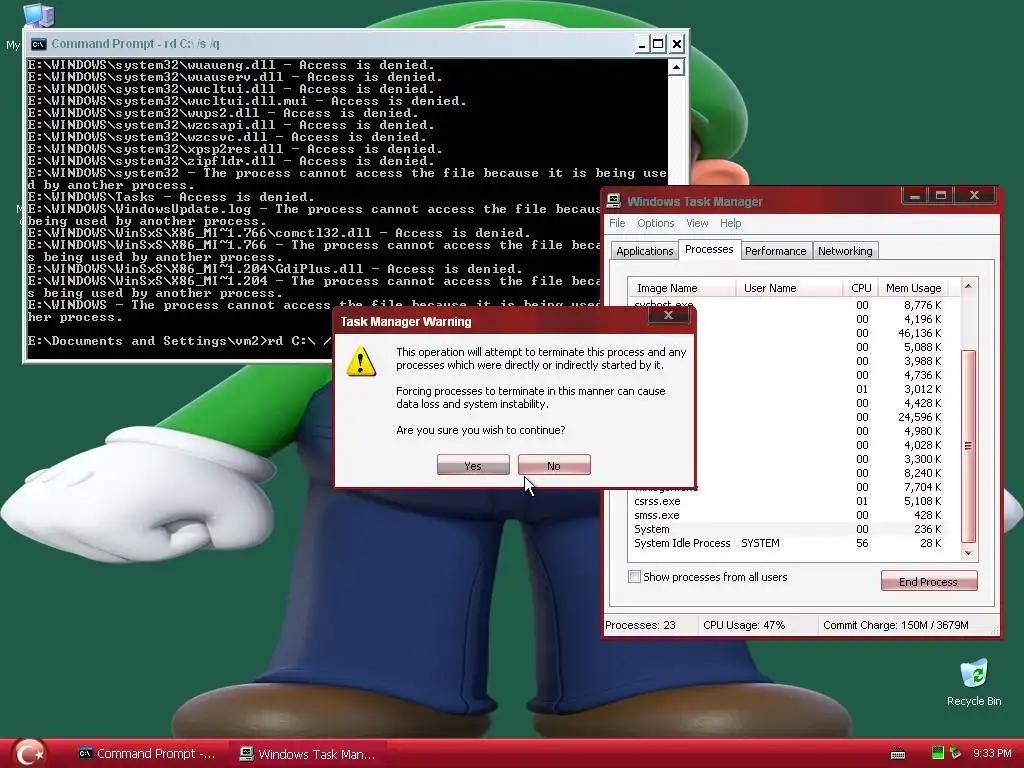Close the Command Prompt window

677,44
